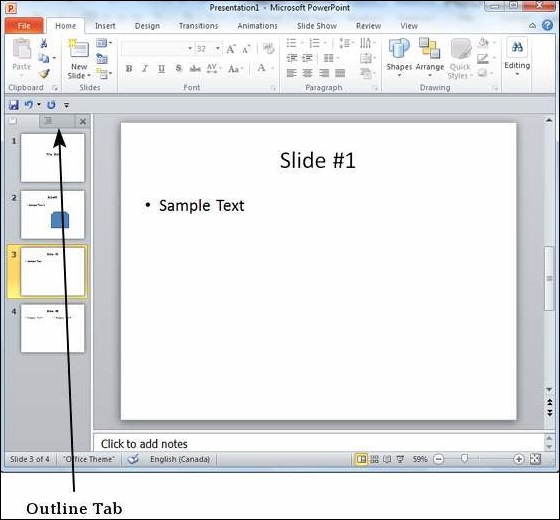Open the Animations tab
560x520 pixels.
click(257, 26)
